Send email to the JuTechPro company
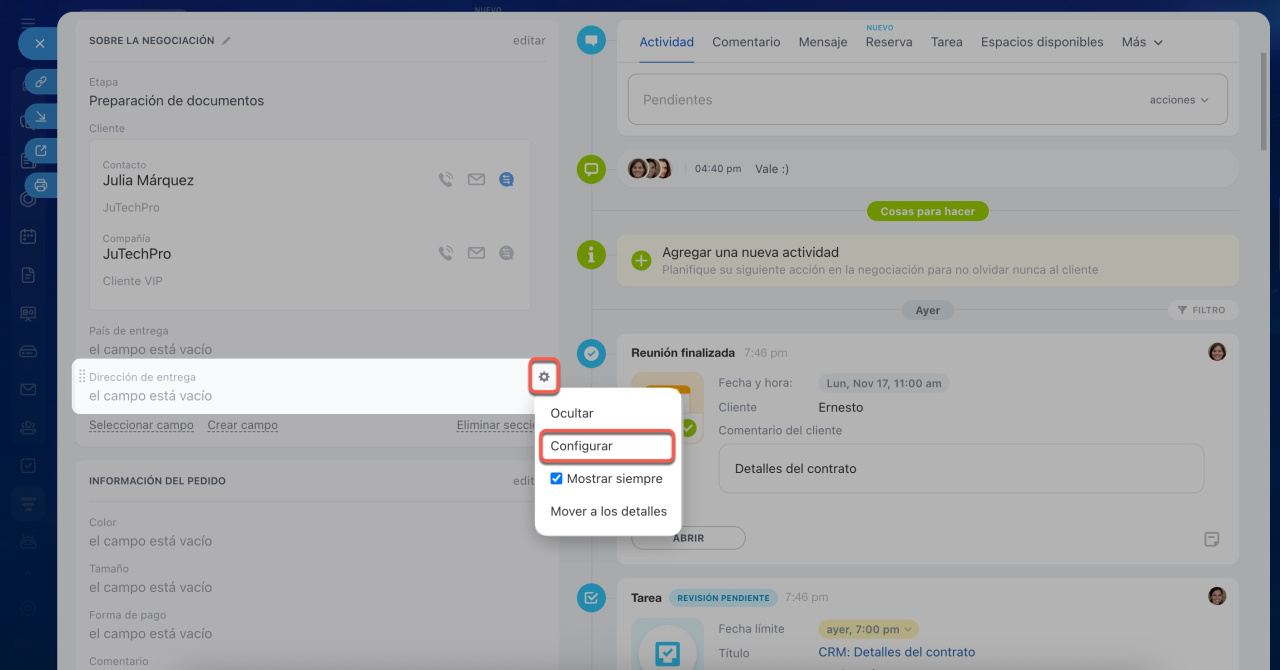This screenshot has width=1280, height=670. click(476, 254)
